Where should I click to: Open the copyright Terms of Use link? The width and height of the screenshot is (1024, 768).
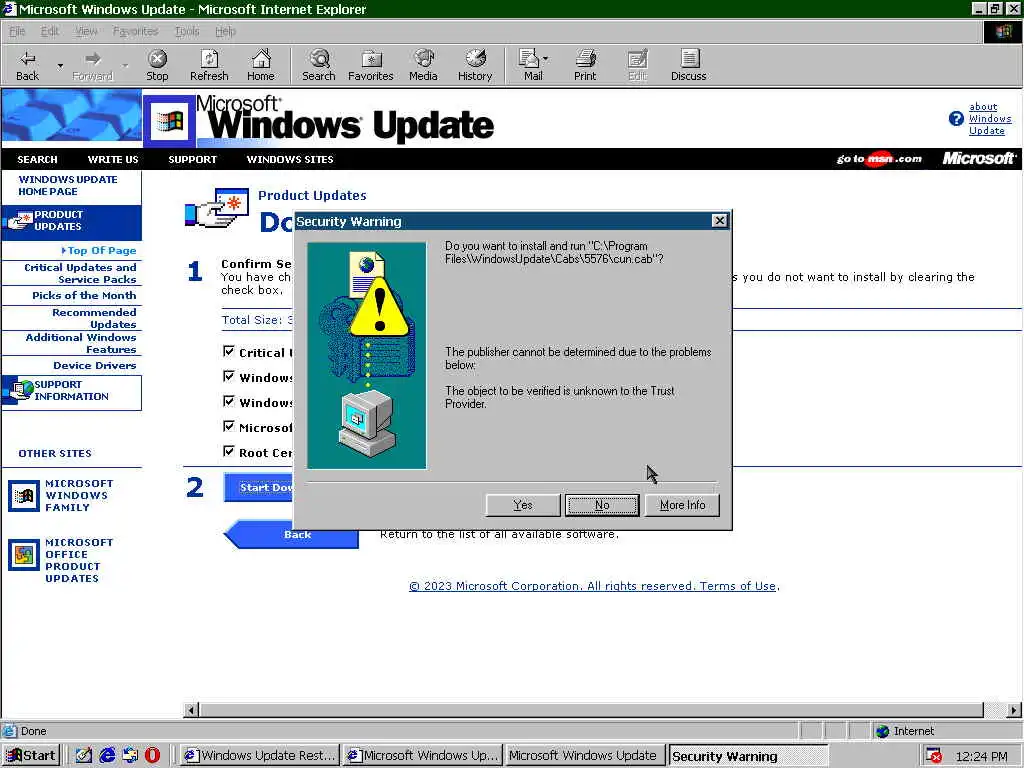point(593,586)
